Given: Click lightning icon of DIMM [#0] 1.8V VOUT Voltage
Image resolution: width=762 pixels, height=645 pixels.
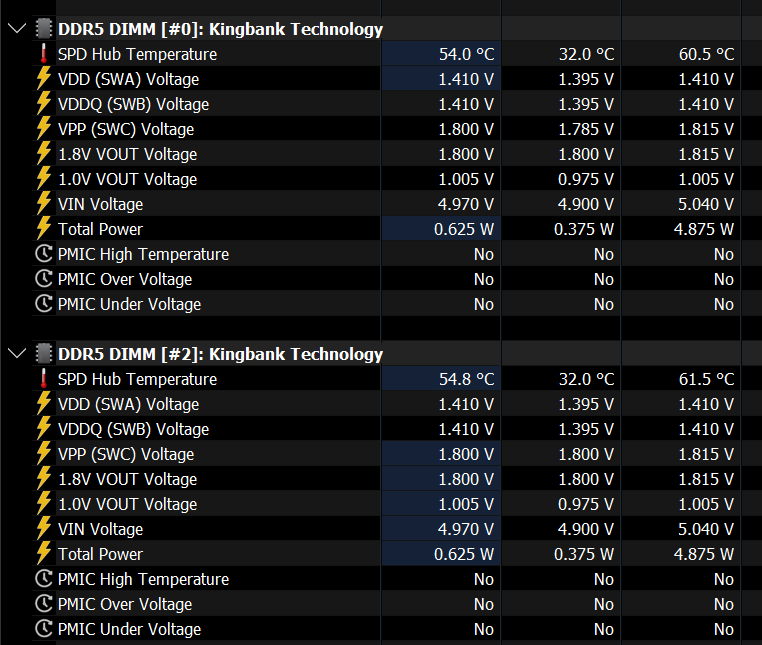Looking at the screenshot, I should point(44,154).
